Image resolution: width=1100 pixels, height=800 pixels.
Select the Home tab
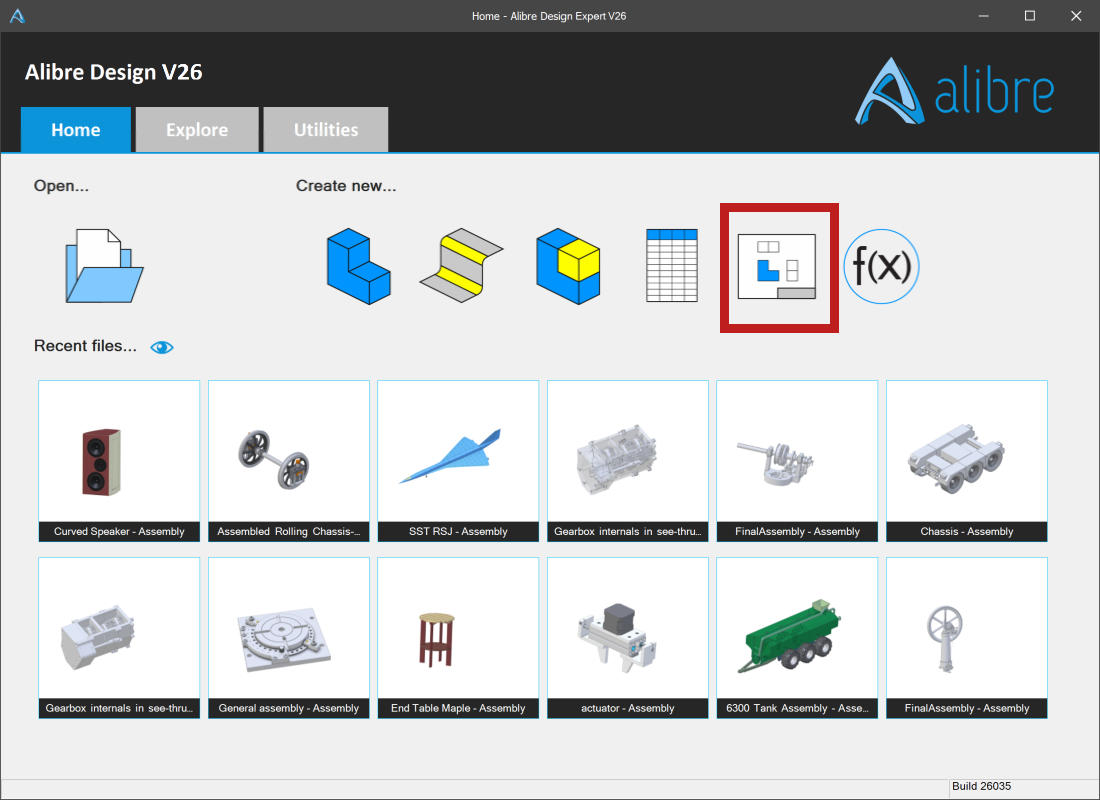[76, 130]
